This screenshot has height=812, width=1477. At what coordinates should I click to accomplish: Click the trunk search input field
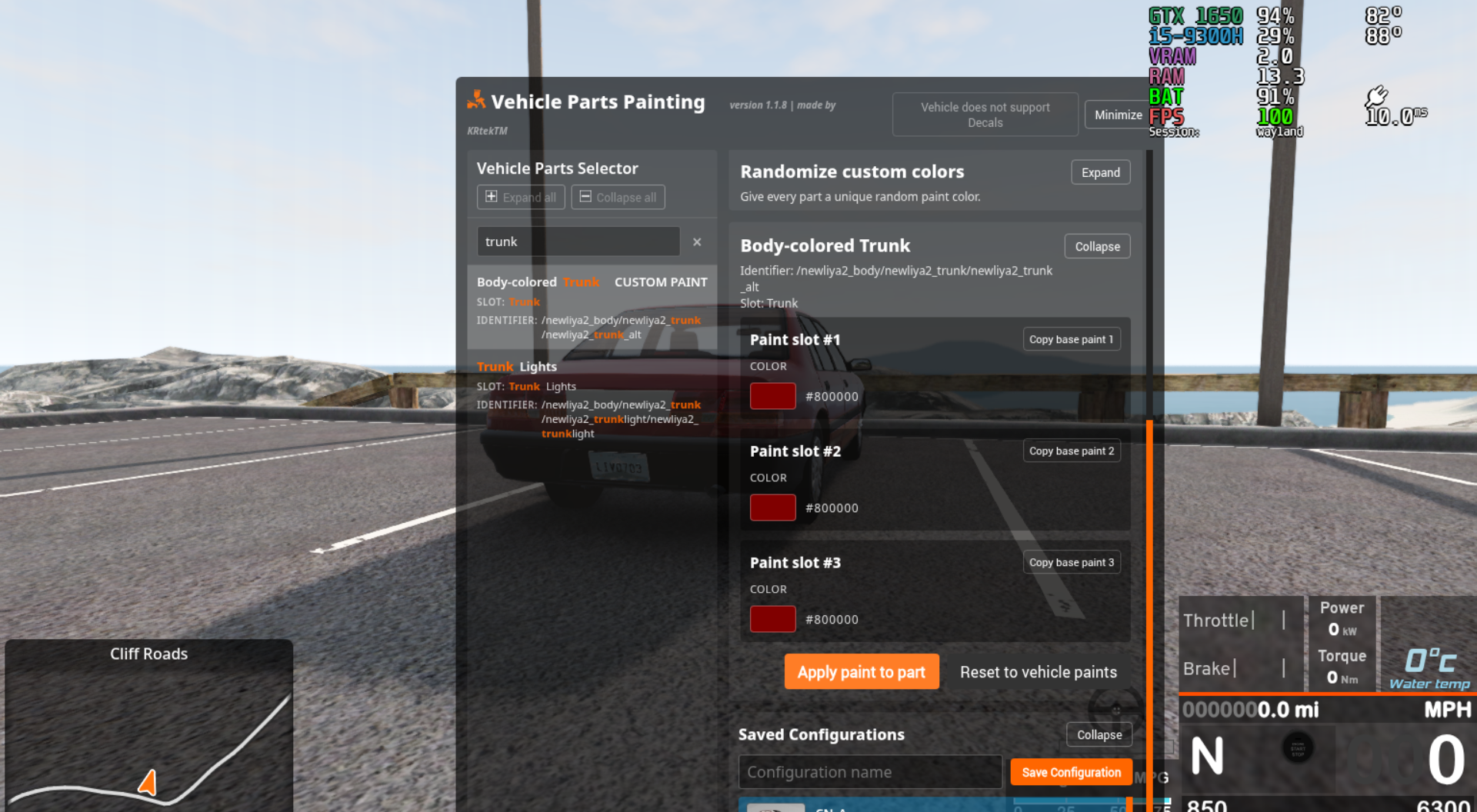click(578, 241)
